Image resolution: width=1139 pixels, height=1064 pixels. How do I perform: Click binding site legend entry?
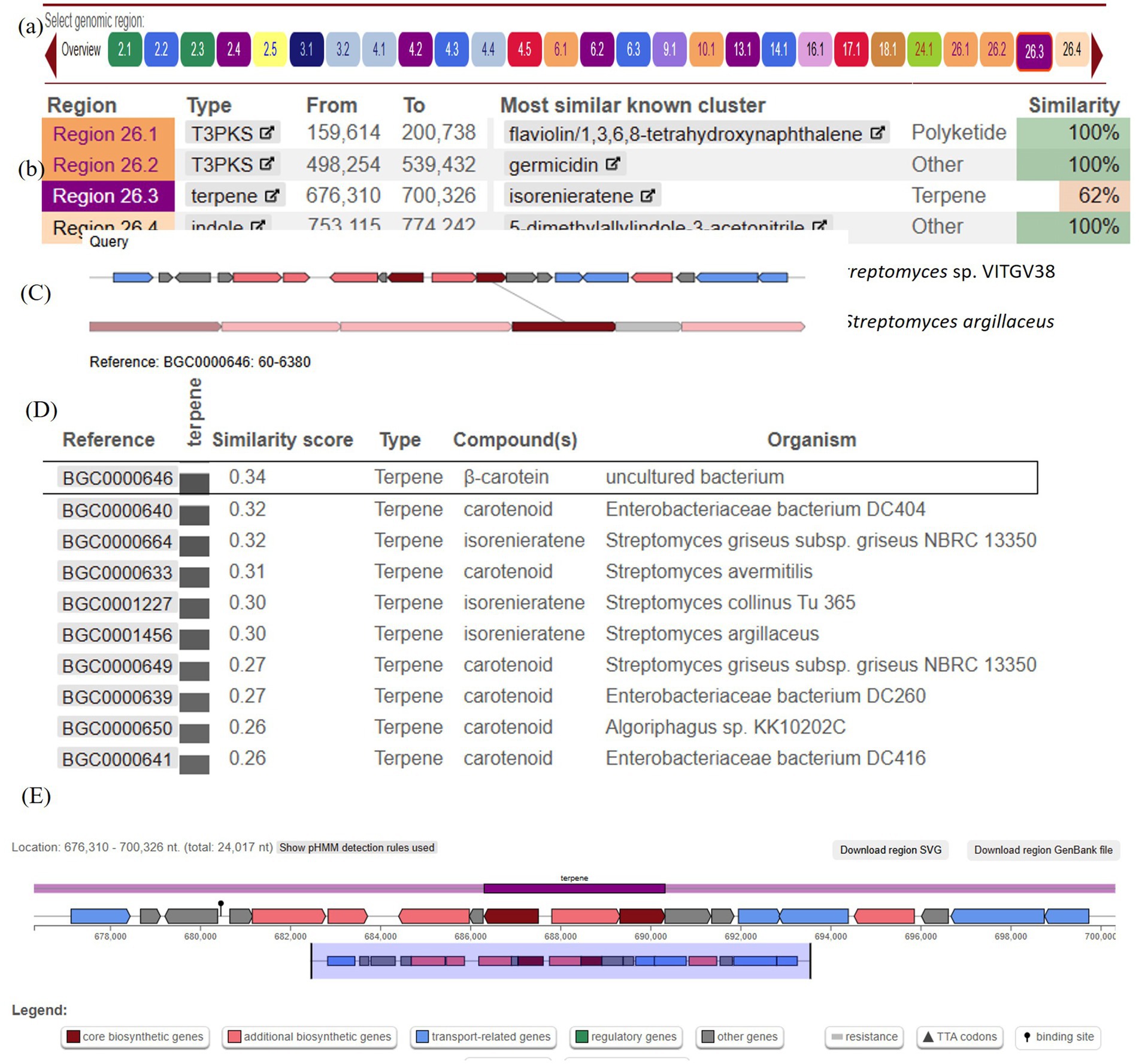[1058, 1036]
